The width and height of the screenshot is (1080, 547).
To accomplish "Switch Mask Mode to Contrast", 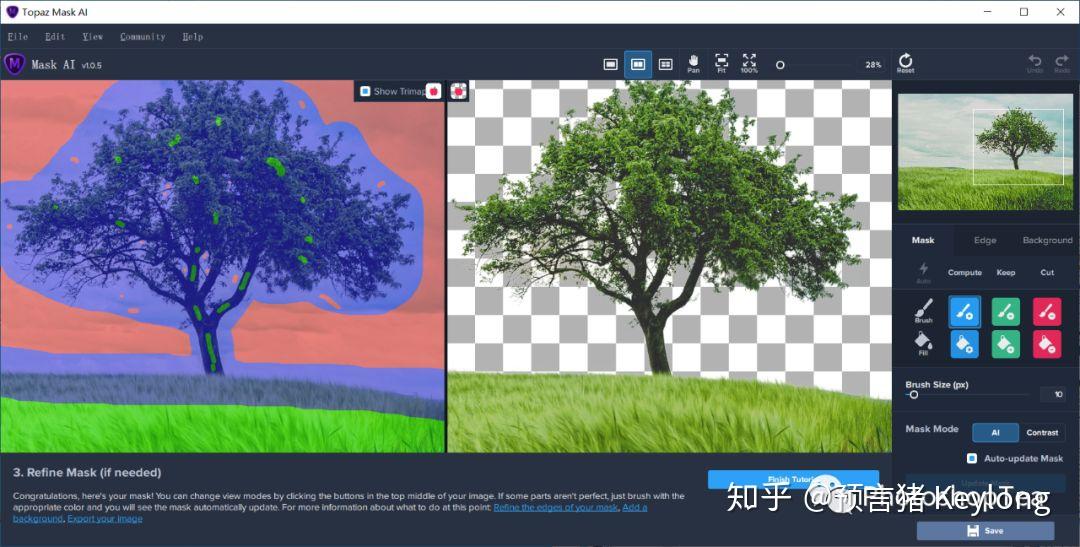I will point(1042,433).
